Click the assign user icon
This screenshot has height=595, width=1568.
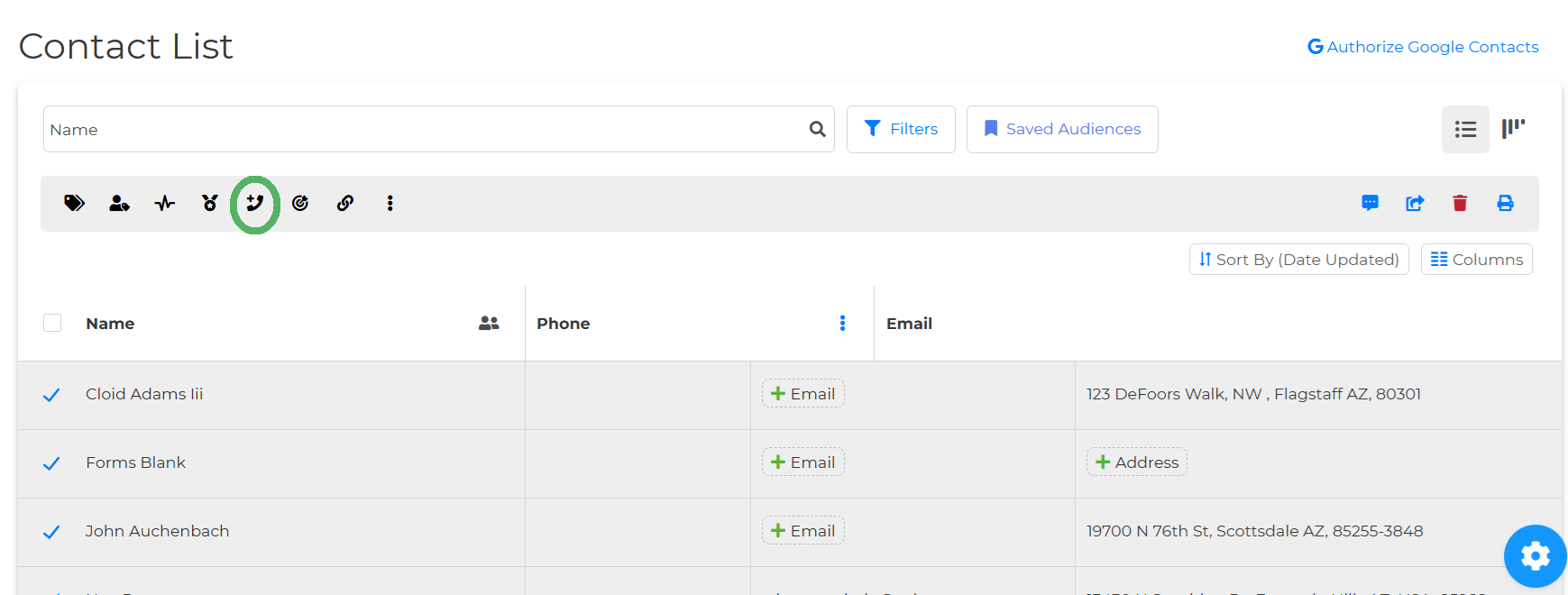tap(119, 203)
